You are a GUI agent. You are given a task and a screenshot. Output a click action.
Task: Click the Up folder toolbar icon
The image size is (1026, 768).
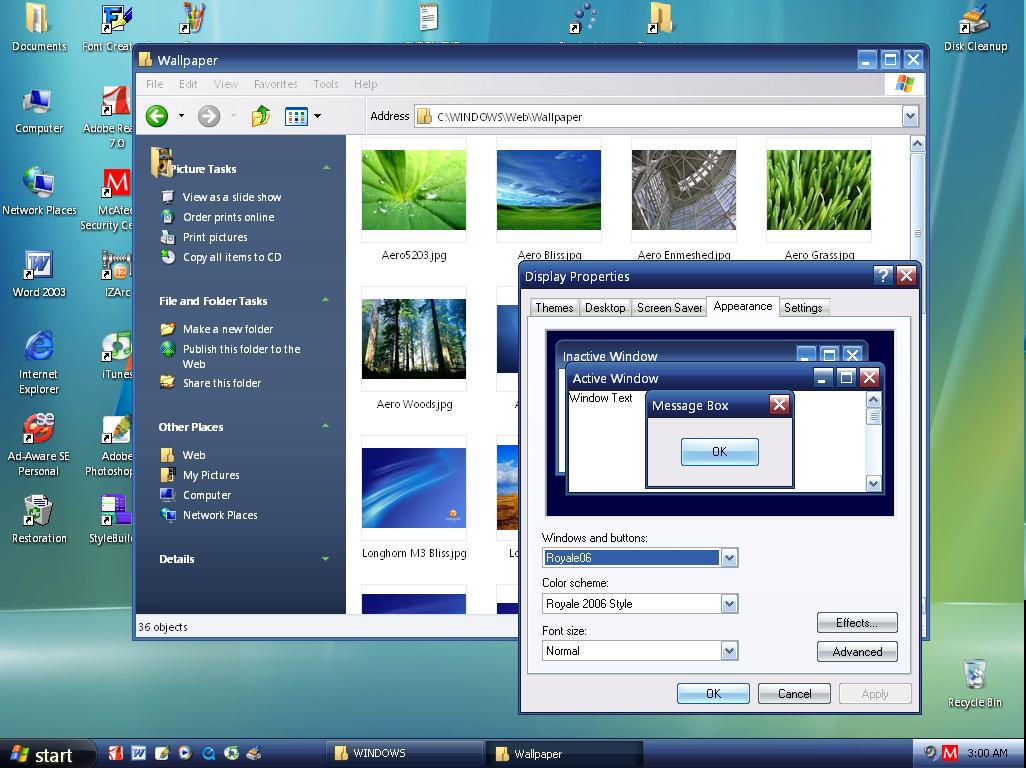point(261,116)
